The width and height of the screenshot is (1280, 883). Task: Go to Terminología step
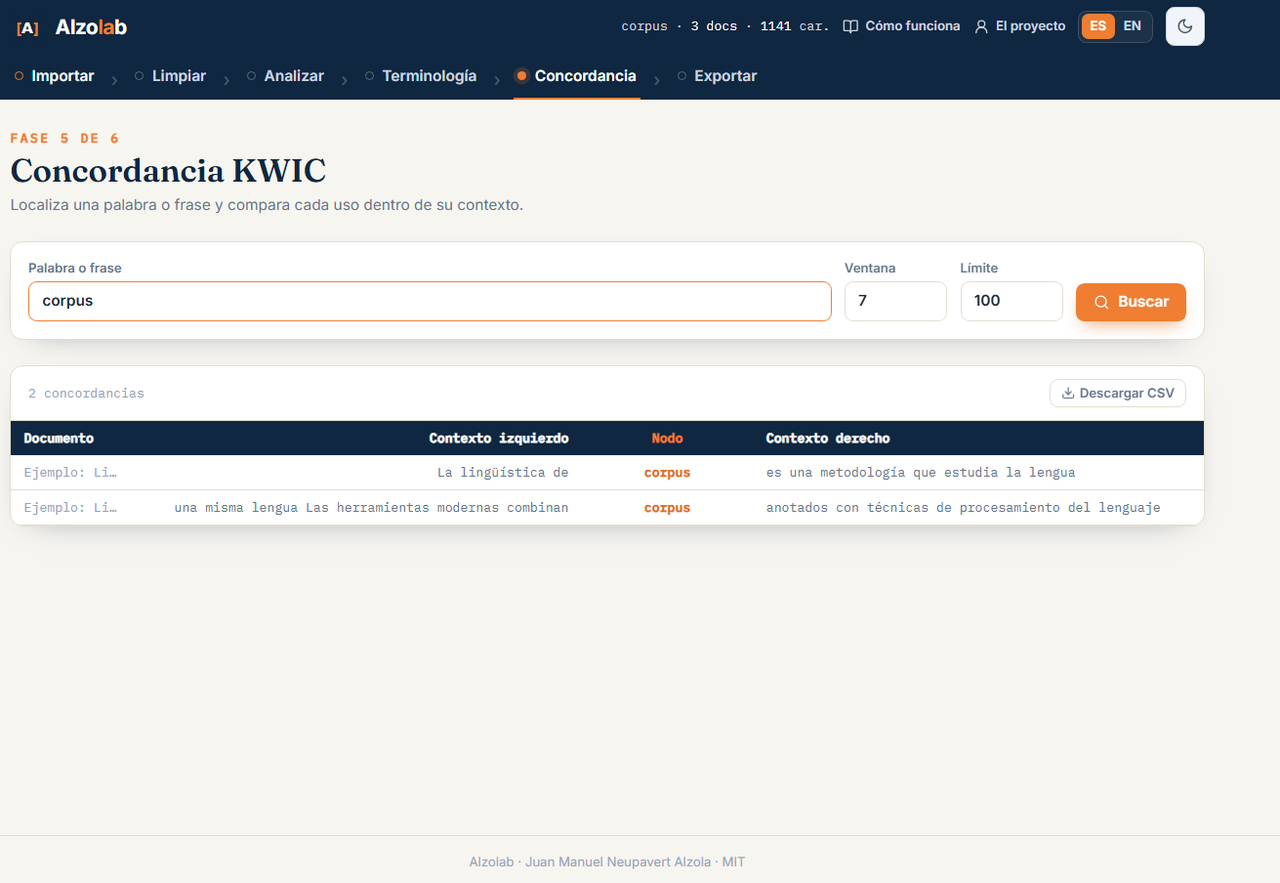420,76
